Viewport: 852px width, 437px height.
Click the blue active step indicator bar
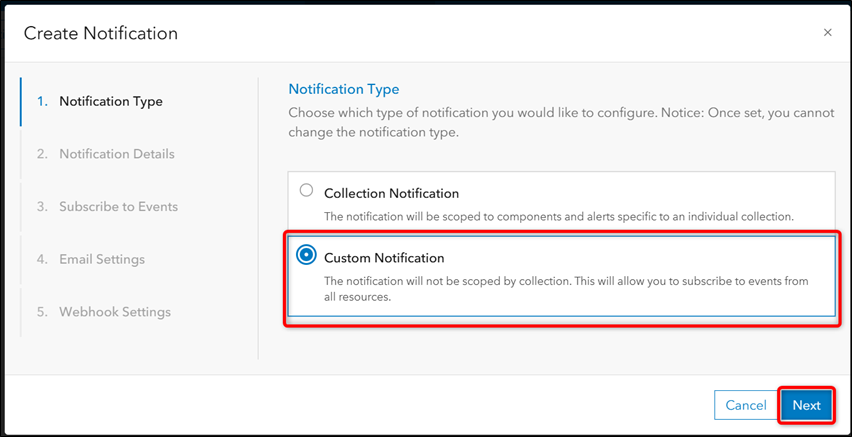coord(21,101)
